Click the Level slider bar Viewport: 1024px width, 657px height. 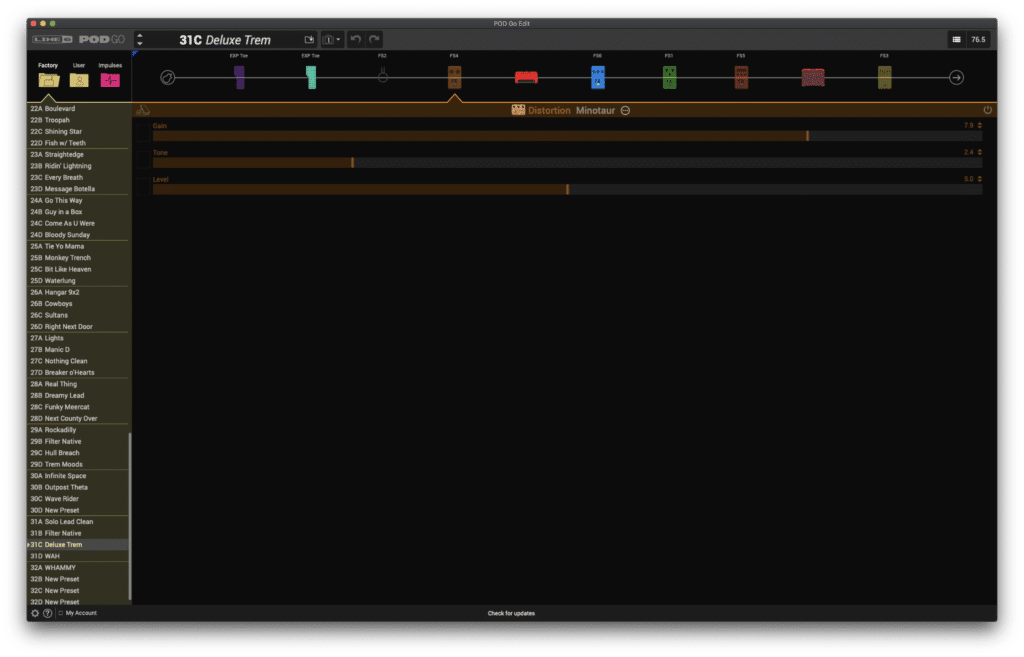[x=567, y=189]
